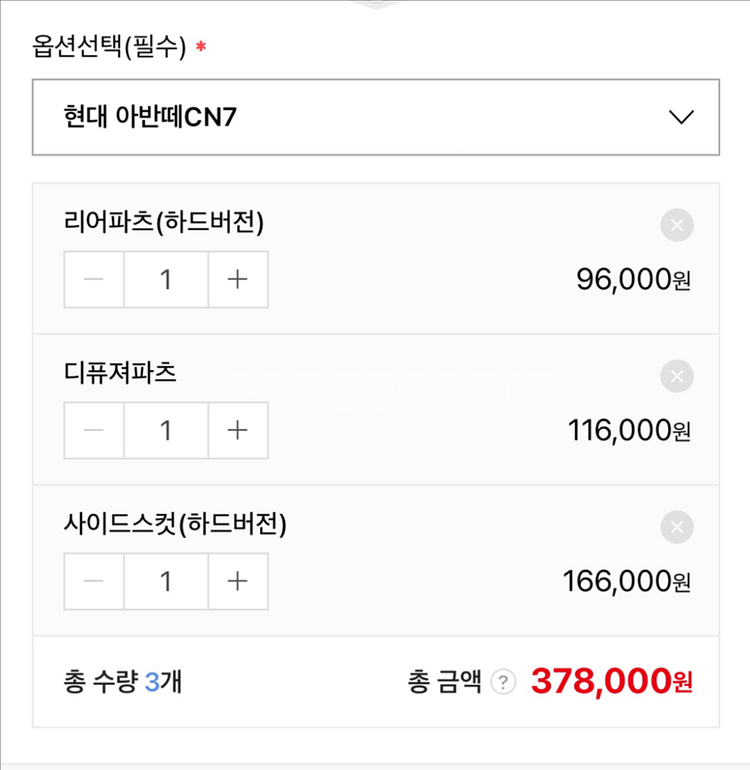Screen dimensions: 750x770
Task: Click the 378,000원 total price
Action: [611, 682]
